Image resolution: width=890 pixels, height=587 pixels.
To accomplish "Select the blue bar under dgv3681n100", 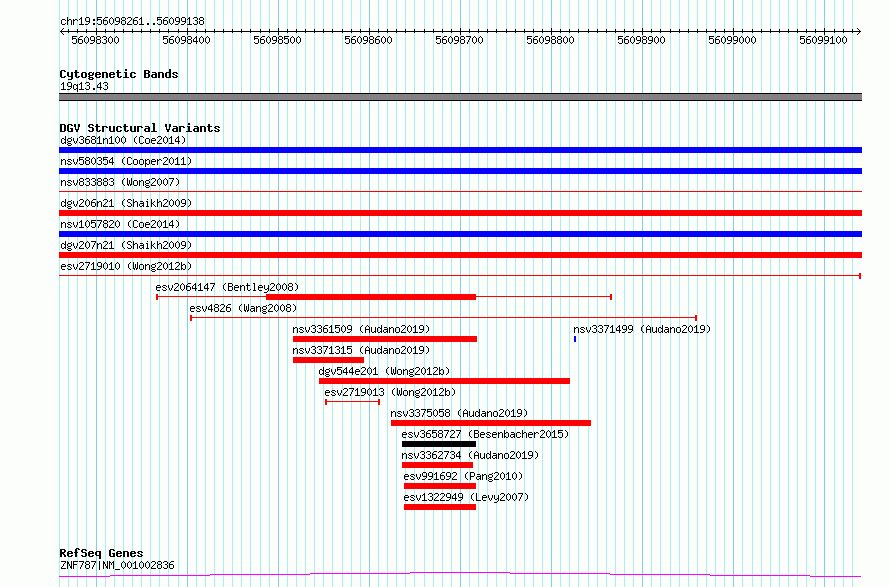I will point(460,150).
